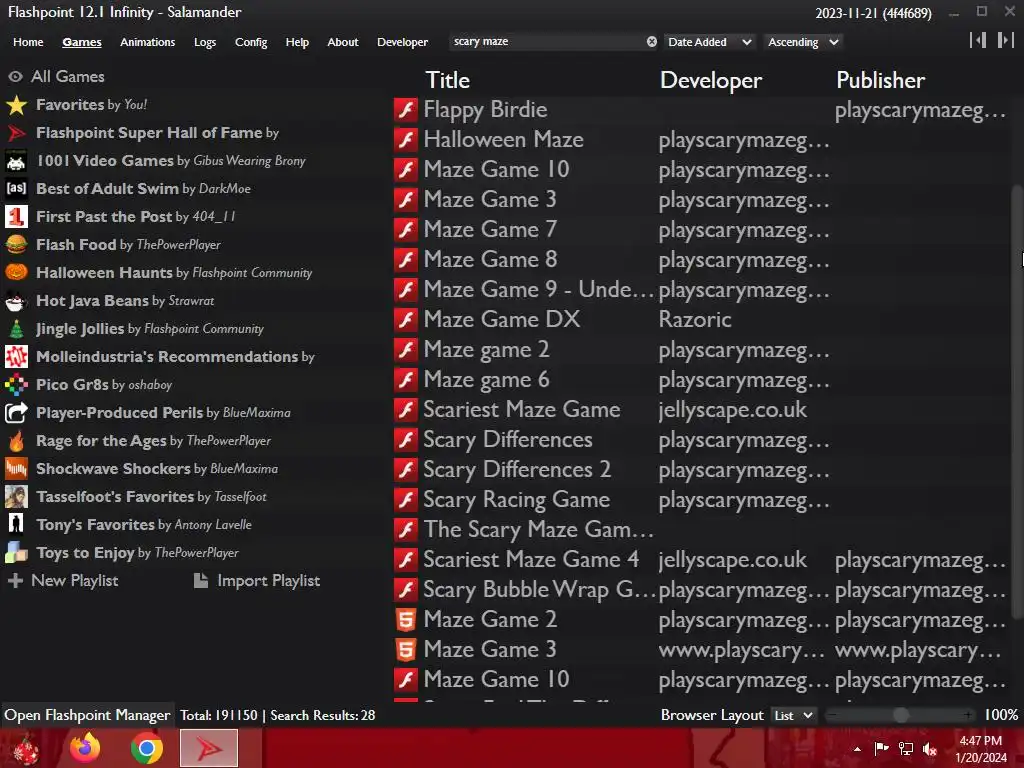Image resolution: width=1024 pixels, height=768 pixels.
Task: Adjust the zoom scale slider handle
Action: [x=901, y=716]
